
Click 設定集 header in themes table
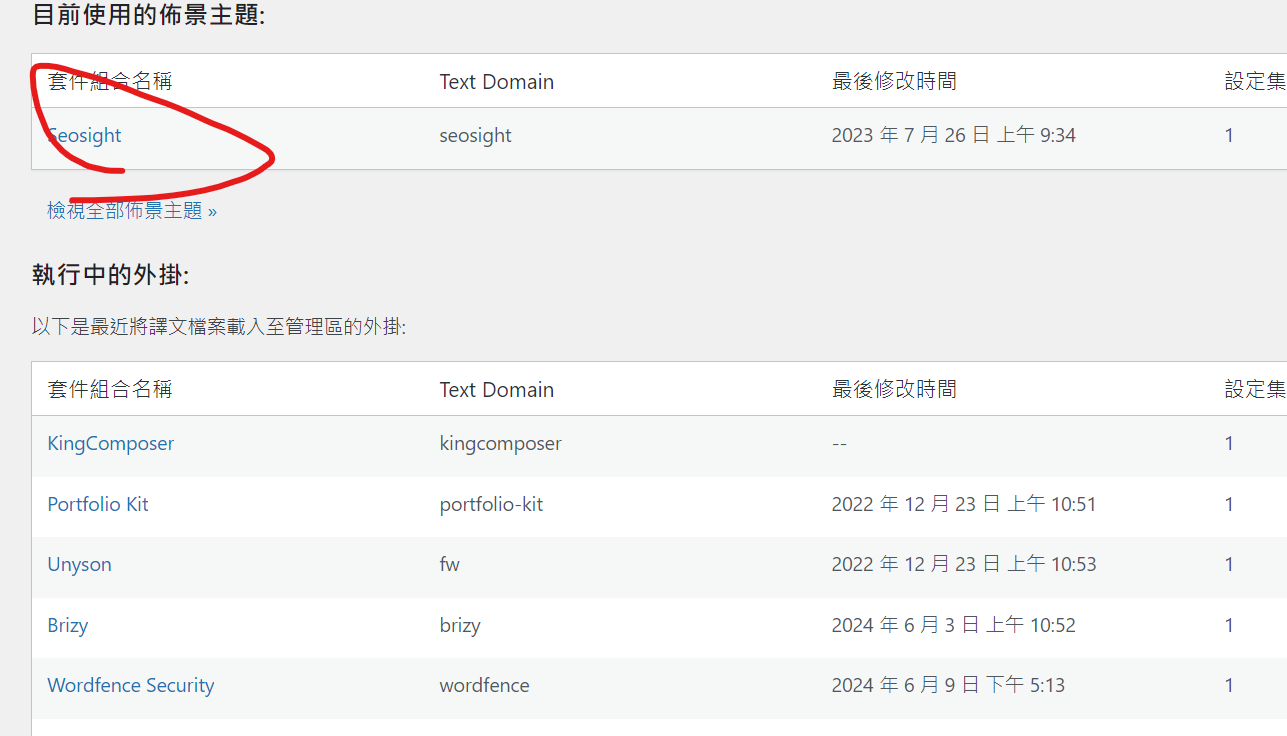point(1254,81)
